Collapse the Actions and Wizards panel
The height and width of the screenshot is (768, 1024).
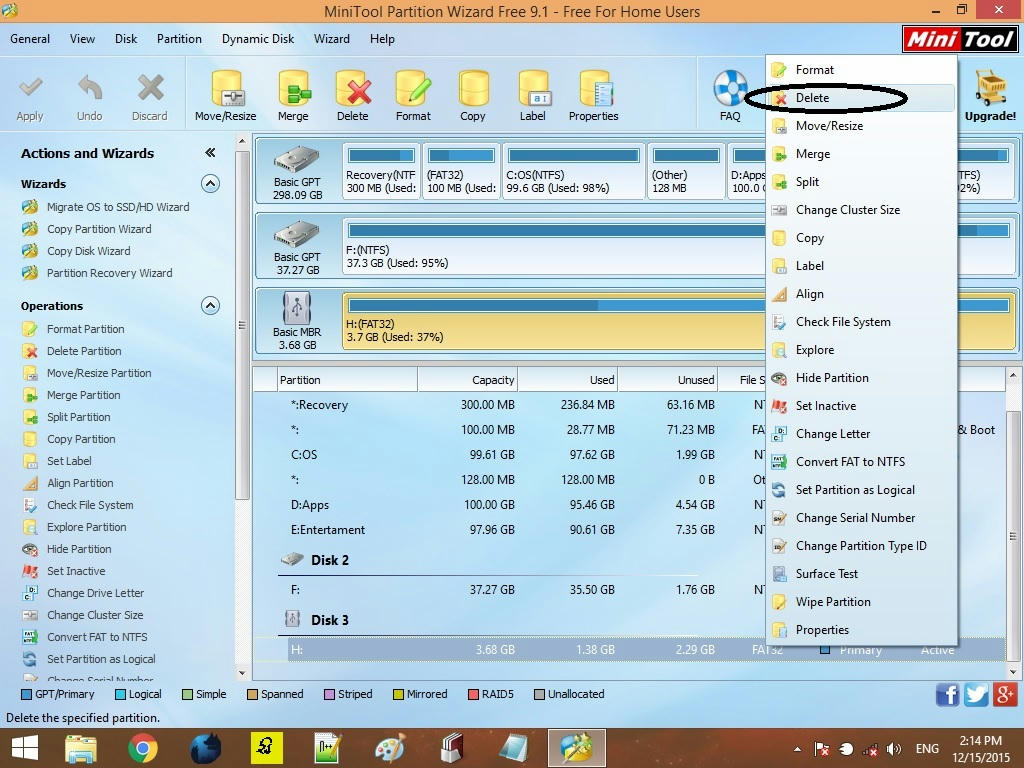[210, 153]
